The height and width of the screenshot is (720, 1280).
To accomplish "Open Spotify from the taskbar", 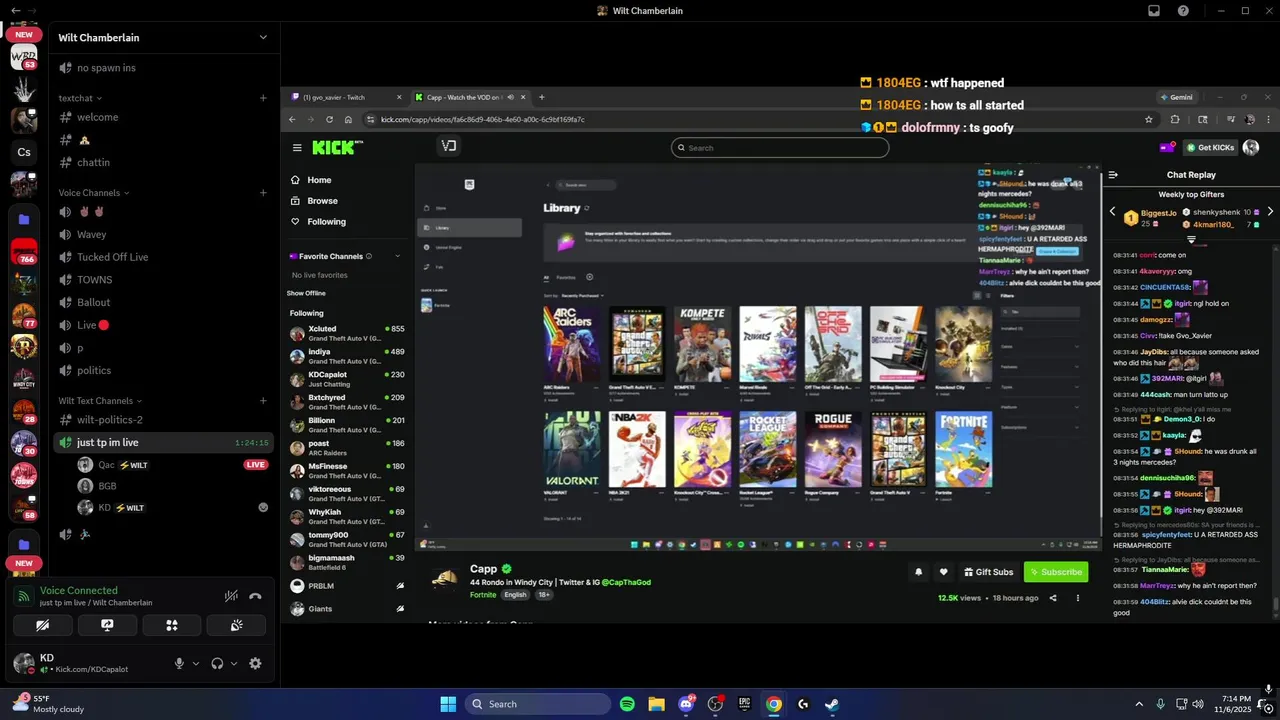I will pos(627,704).
